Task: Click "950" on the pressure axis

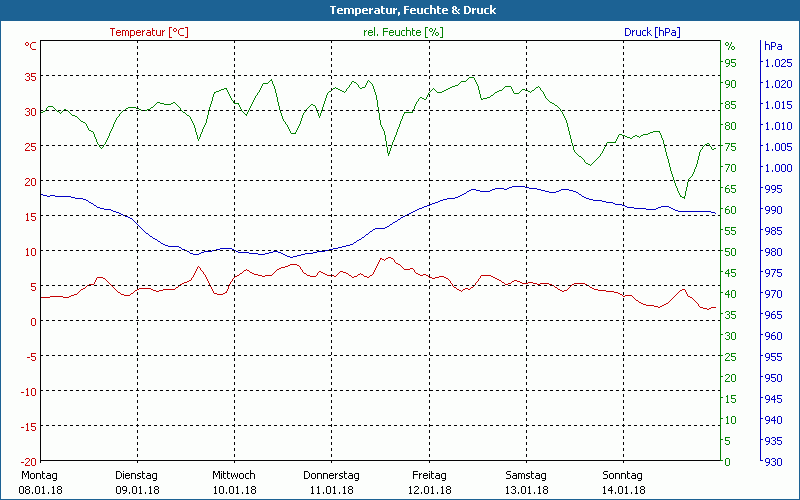Action: click(773, 378)
